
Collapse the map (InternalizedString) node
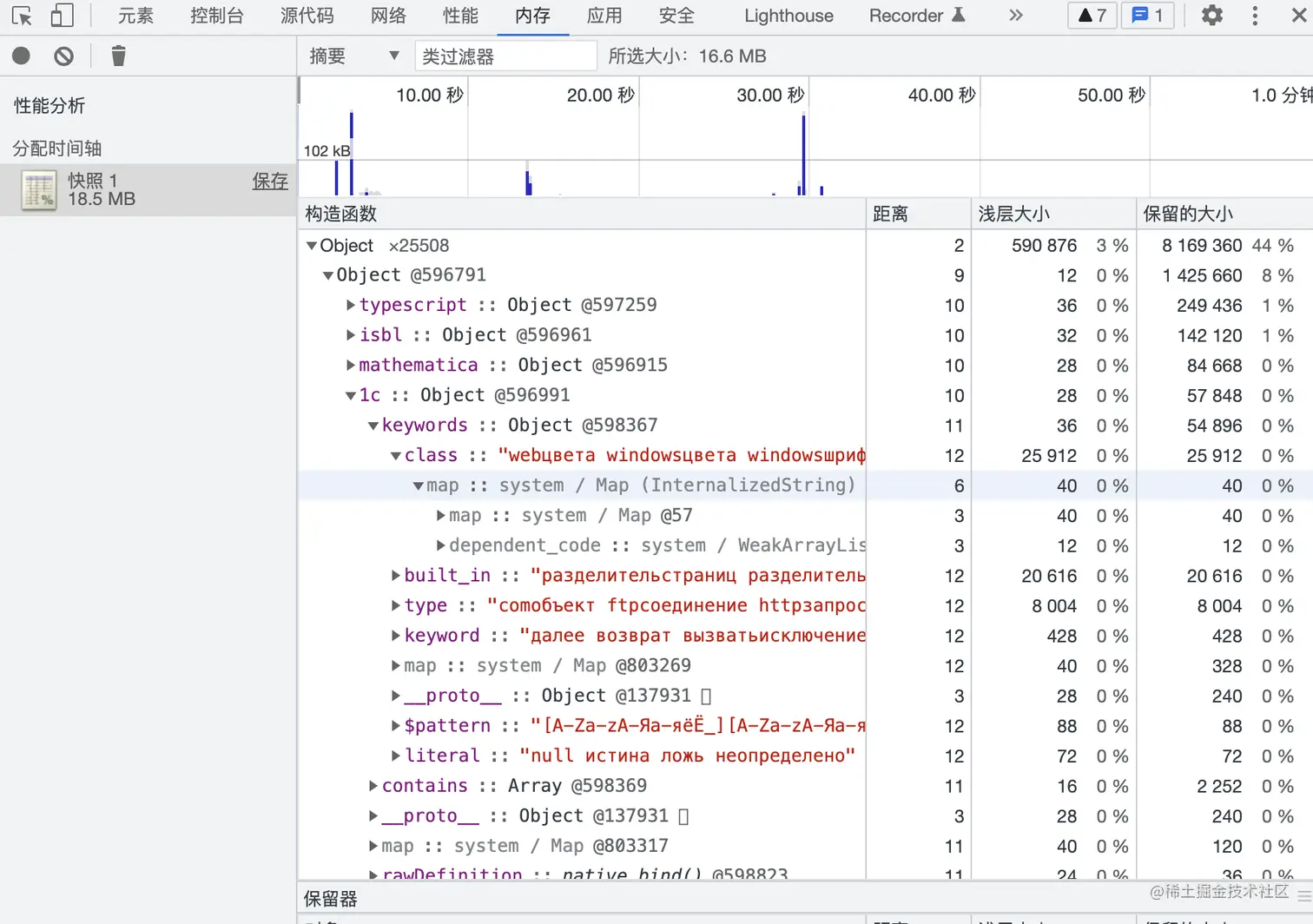pyautogui.click(x=419, y=485)
